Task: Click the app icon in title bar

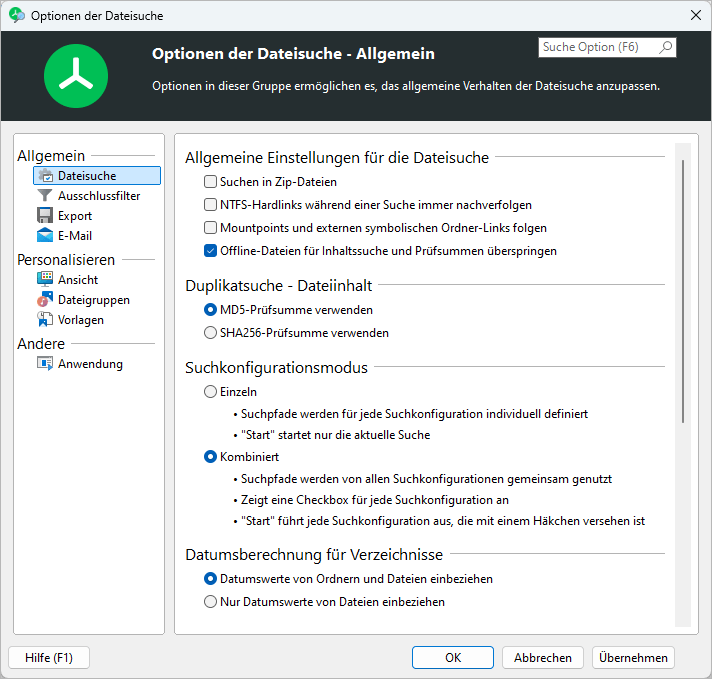Action: click(17, 15)
